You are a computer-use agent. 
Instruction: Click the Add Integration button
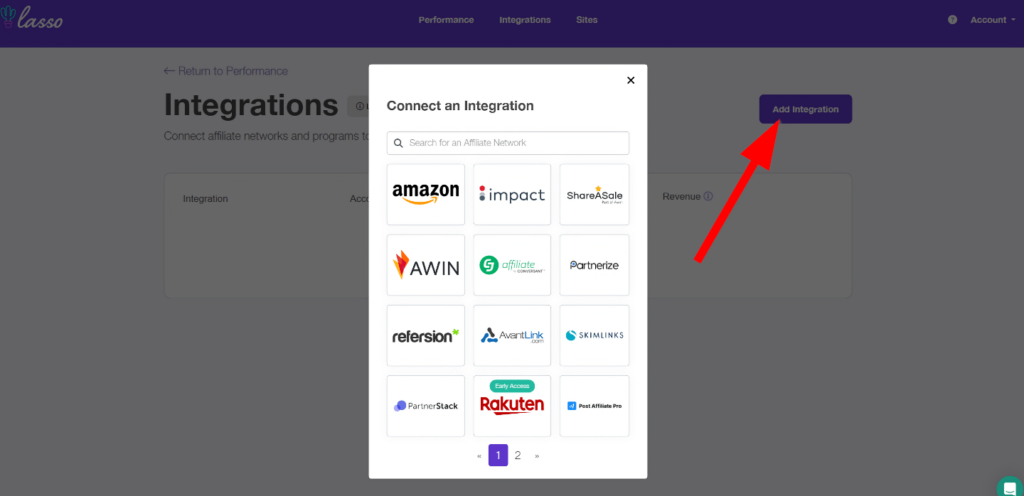pos(805,109)
